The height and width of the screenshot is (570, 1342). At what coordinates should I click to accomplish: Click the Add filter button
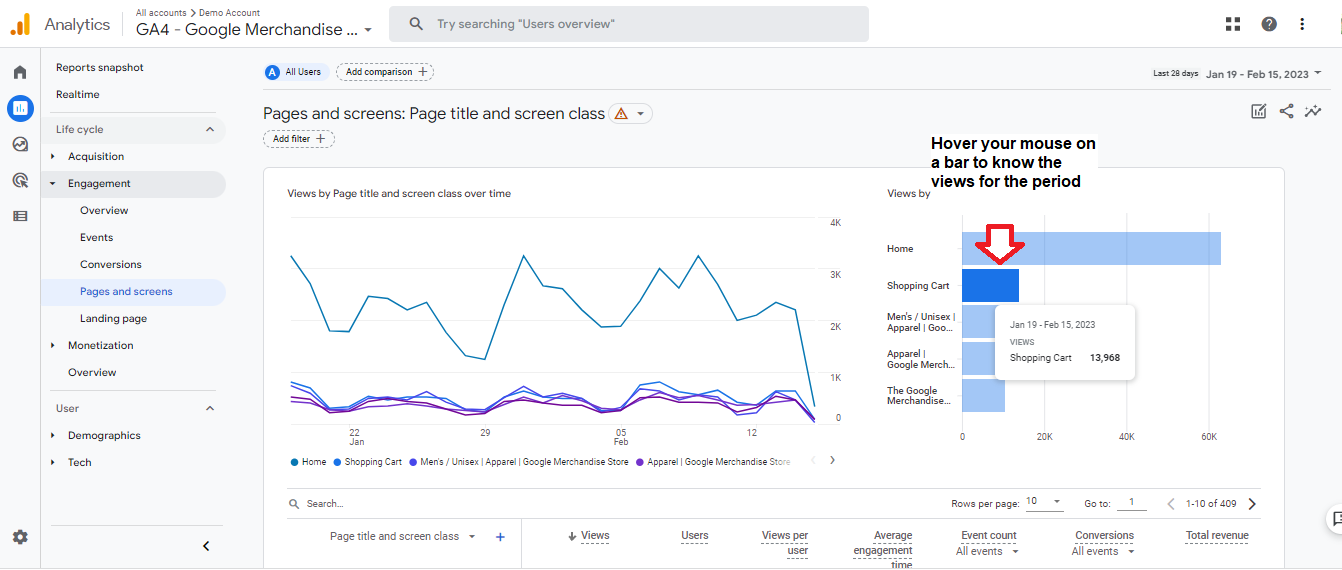pos(299,139)
